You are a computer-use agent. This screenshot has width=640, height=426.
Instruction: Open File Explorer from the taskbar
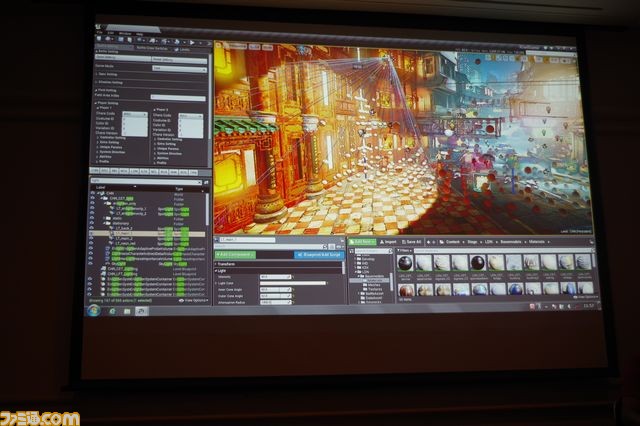(127, 311)
